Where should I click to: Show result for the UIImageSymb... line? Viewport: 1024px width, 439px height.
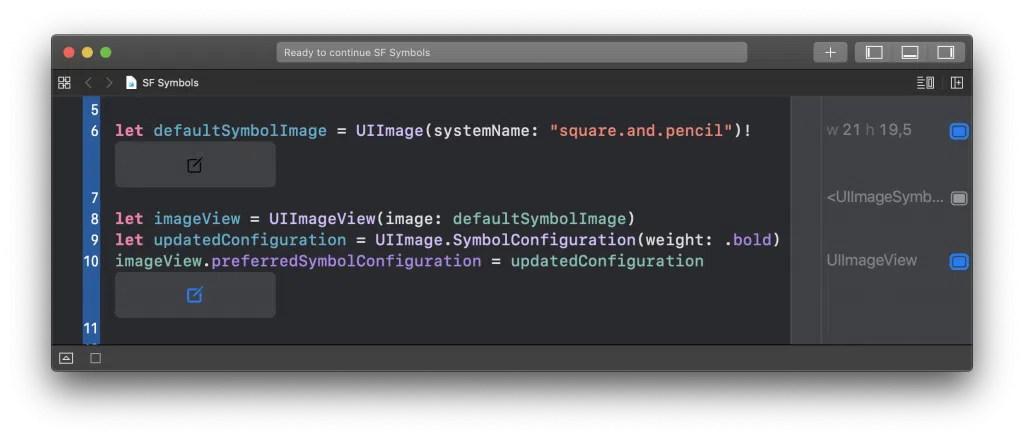point(958,198)
